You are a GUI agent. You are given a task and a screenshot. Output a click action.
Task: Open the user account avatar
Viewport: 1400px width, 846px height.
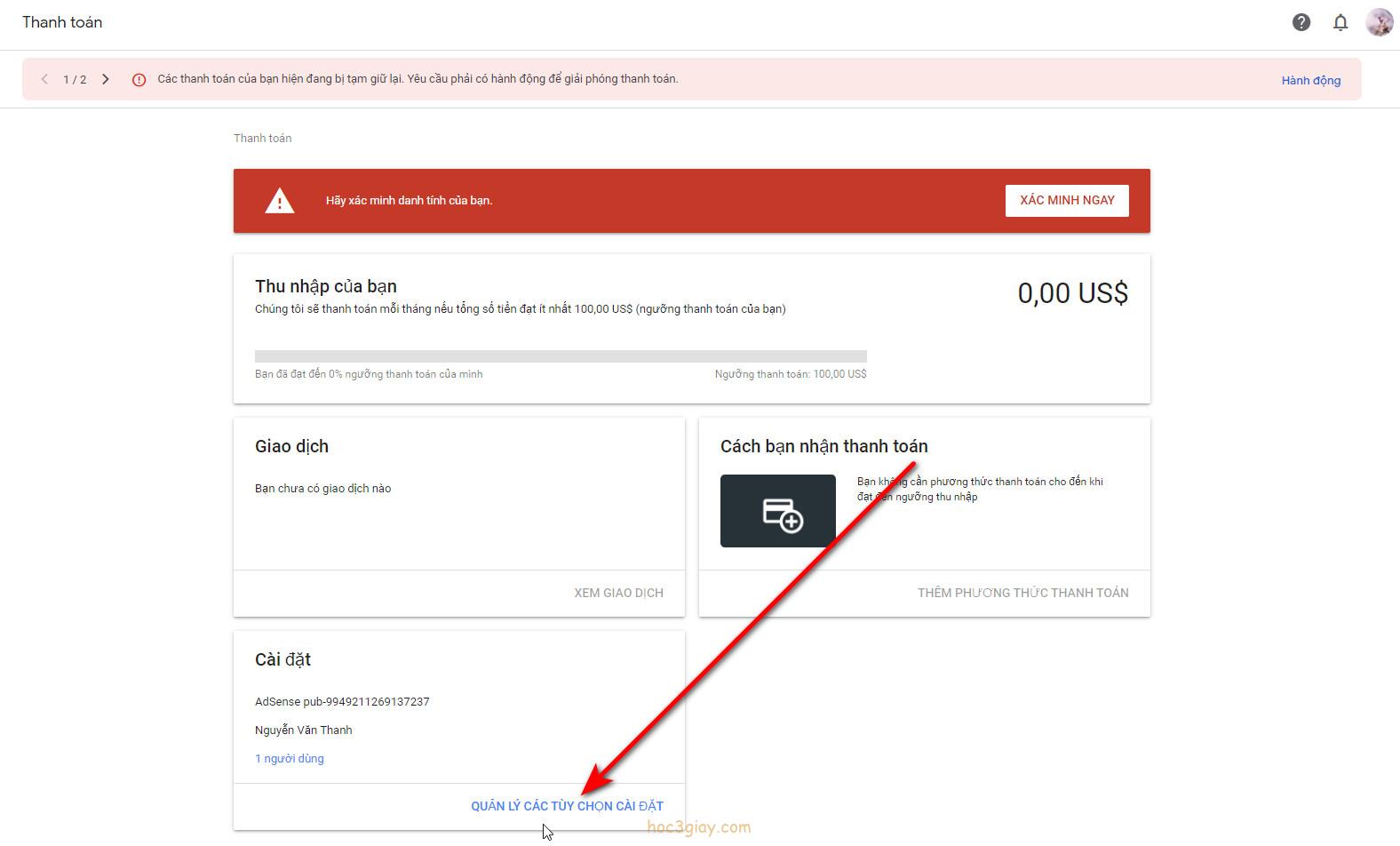tap(1379, 23)
